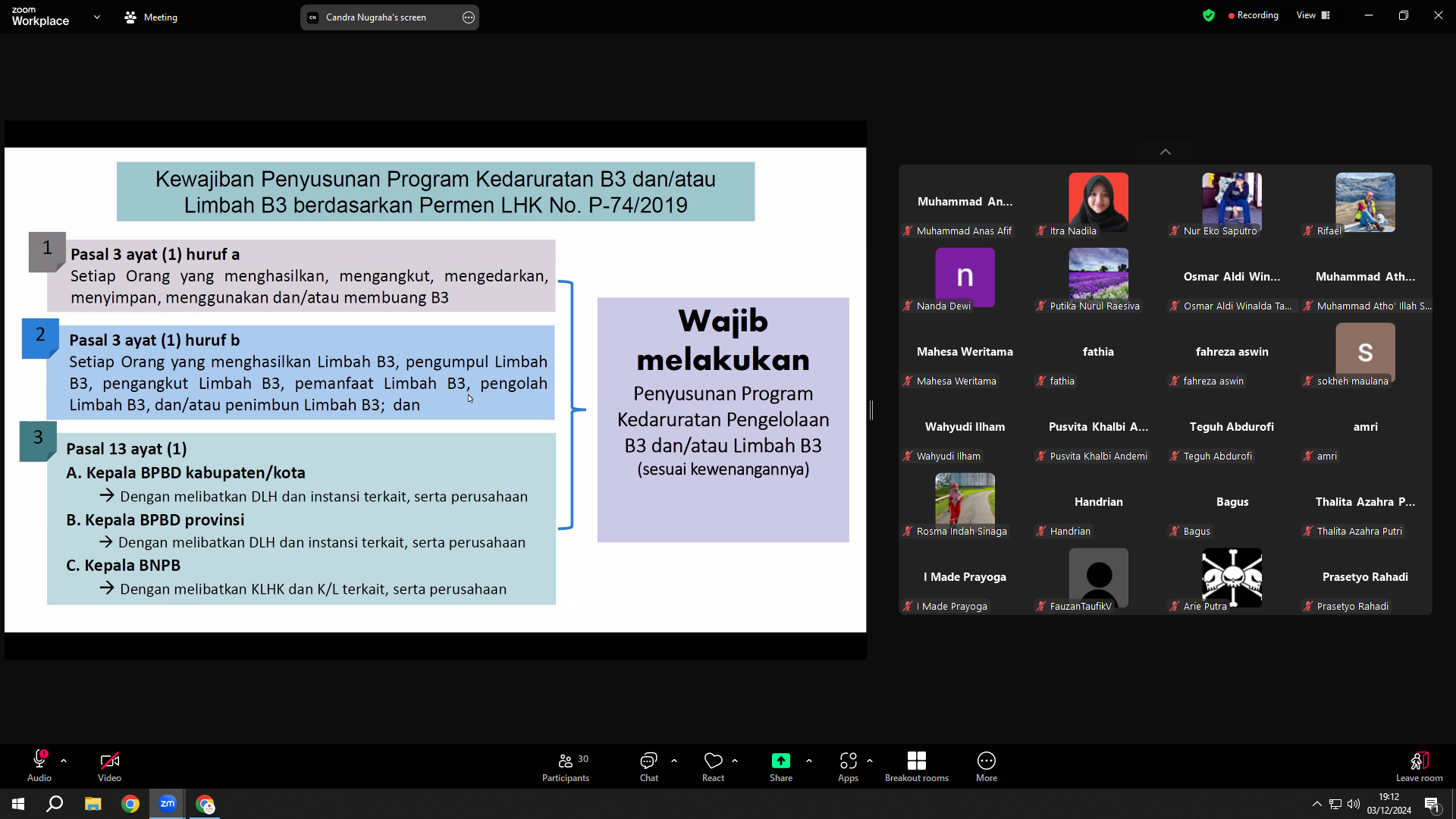Open the Windows notification center

pyautogui.click(x=1432, y=804)
